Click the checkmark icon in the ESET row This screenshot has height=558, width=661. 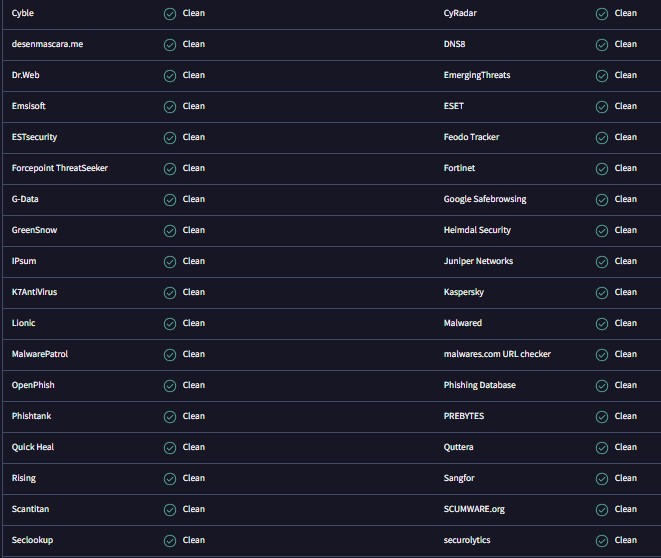click(602, 107)
